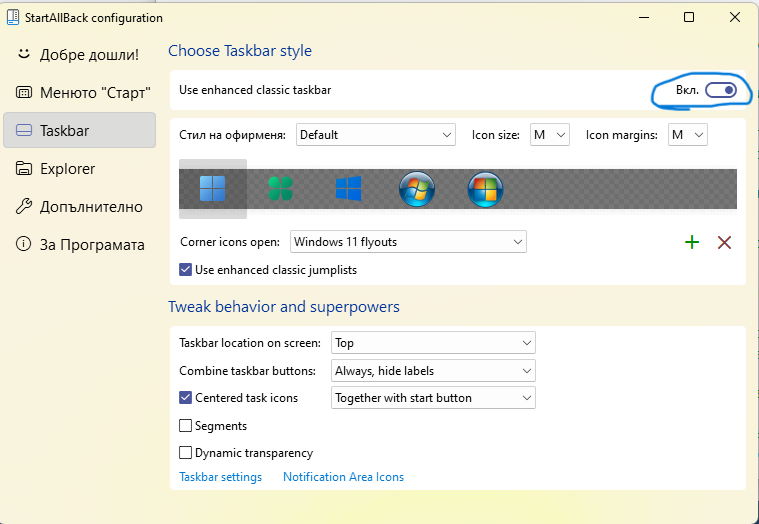Click the Стил на офирменя label

(x=232, y=135)
